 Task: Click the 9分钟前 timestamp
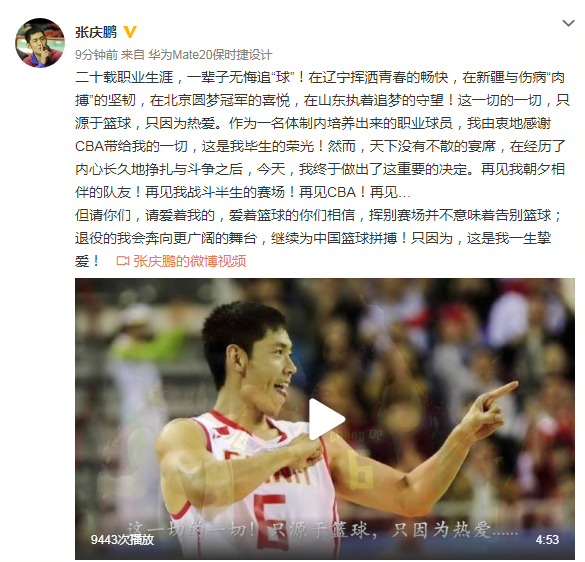pos(96,55)
